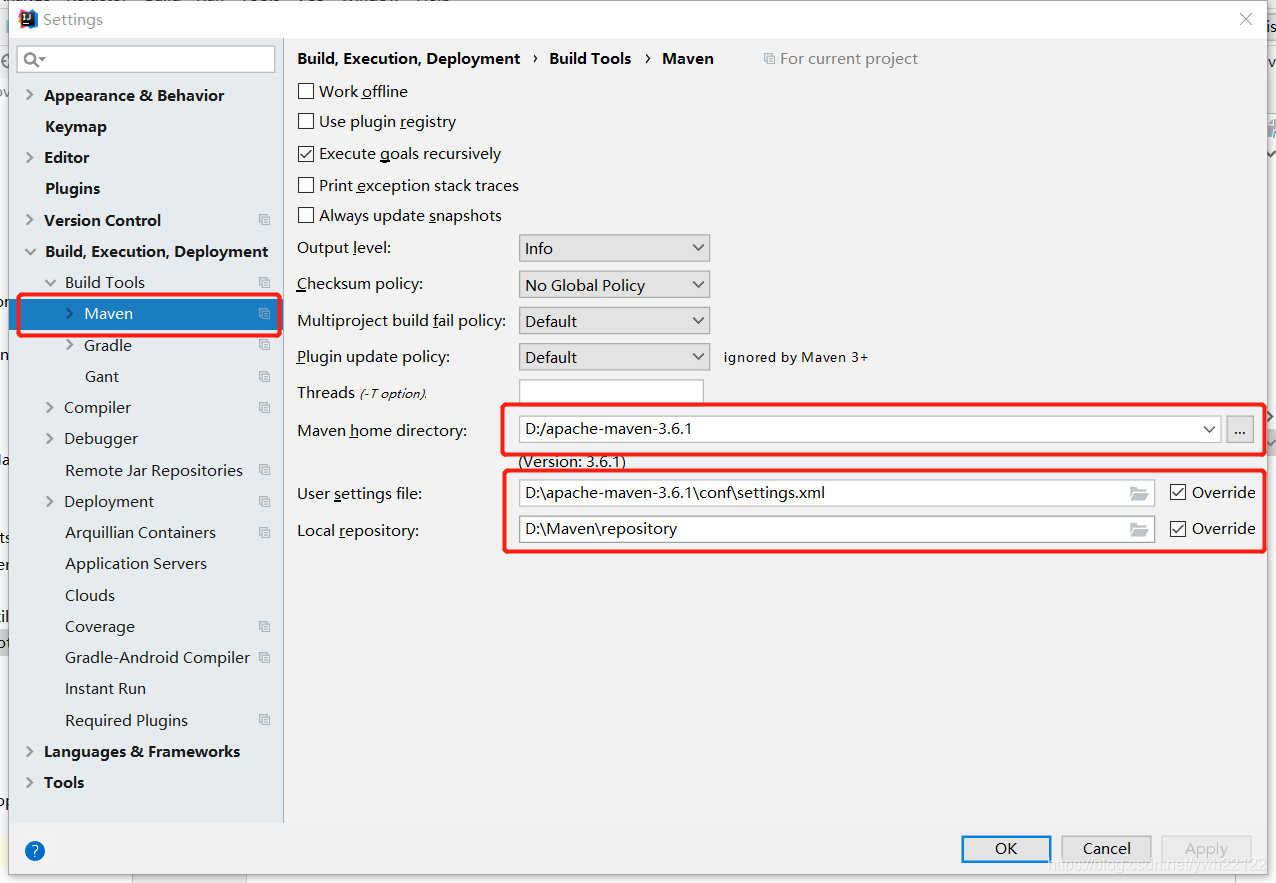Expand the Tools section arrow
Viewport: 1276px width, 883px height.
pyautogui.click(x=30, y=783)
